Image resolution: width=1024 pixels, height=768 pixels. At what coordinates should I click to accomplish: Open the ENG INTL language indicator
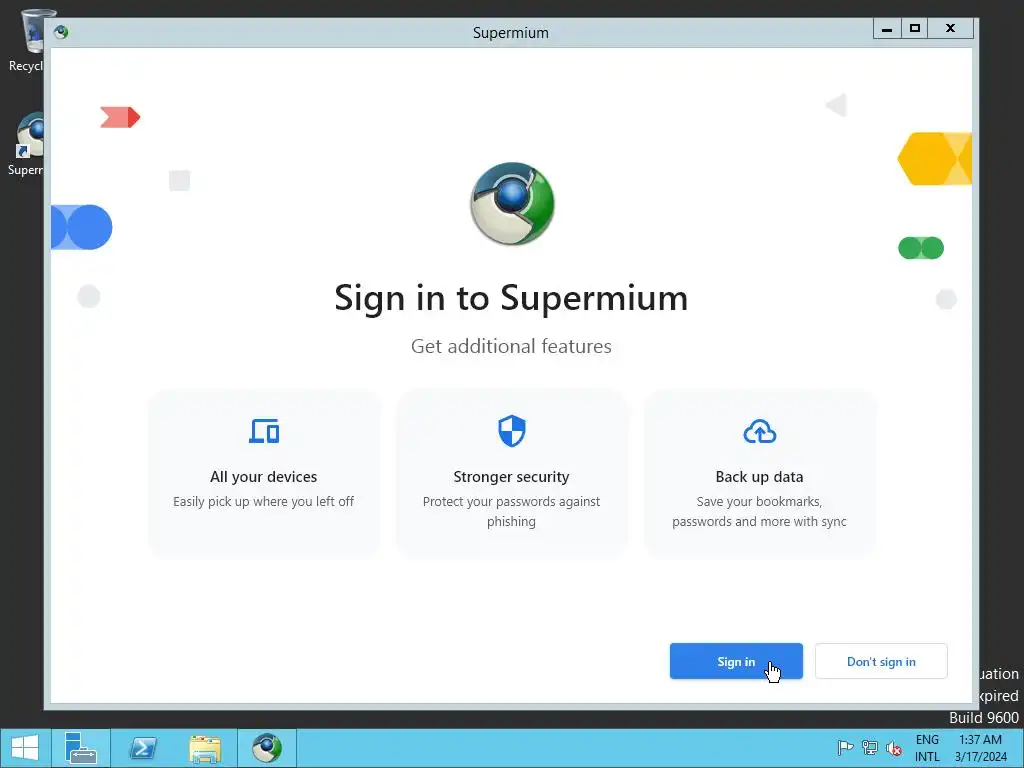tap(927, 748)
